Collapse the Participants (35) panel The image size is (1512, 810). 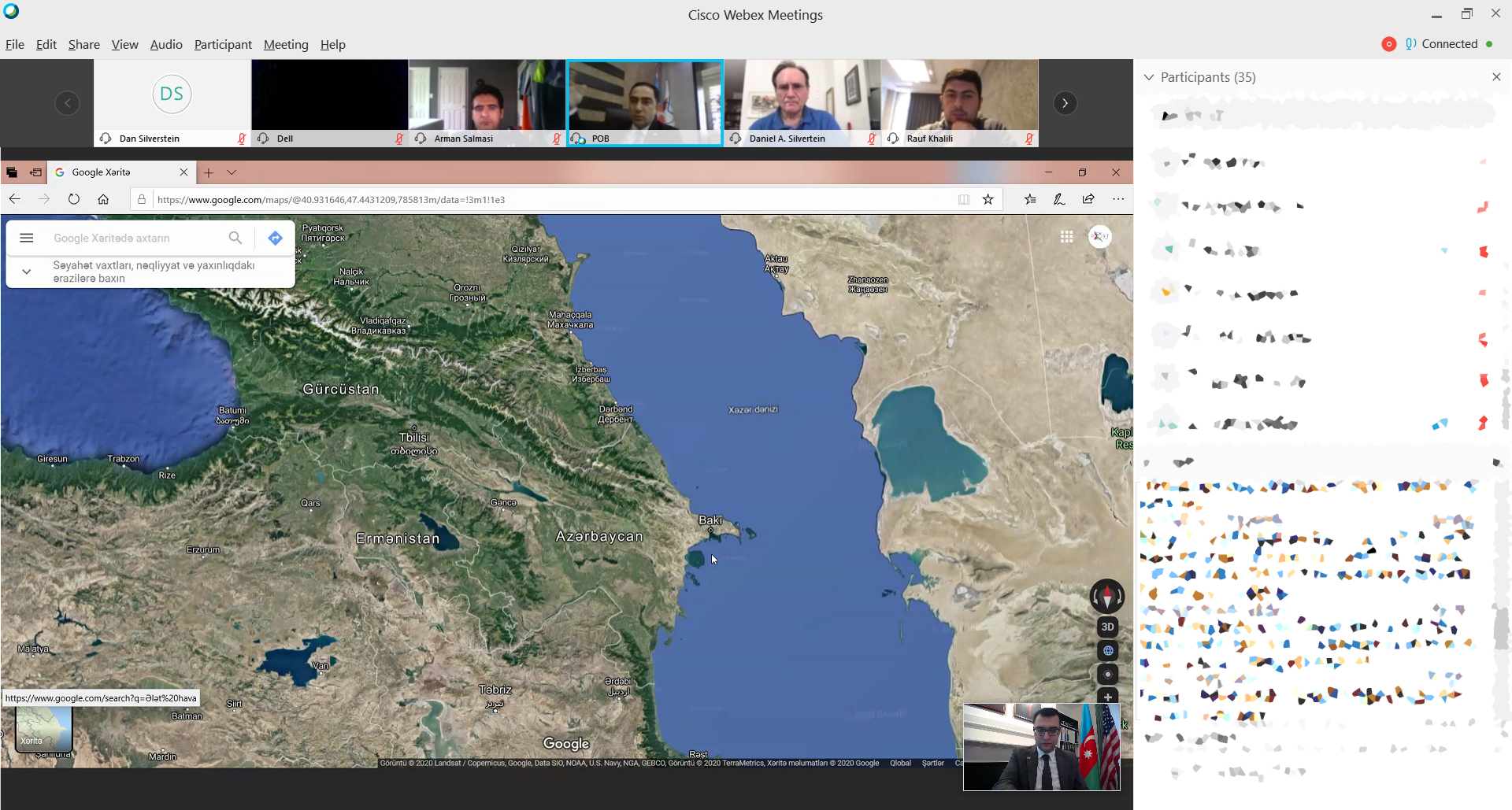pos(1149,77)
